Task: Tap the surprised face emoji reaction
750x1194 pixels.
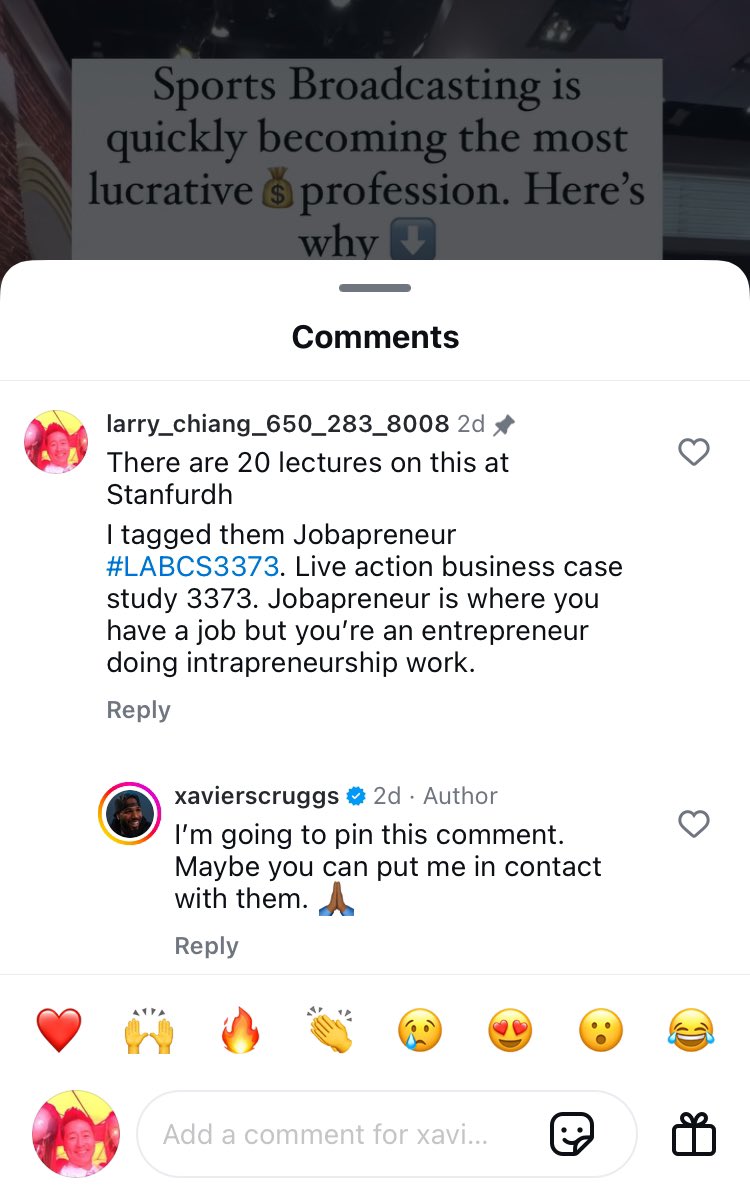Action: [x=600, y=1029]
